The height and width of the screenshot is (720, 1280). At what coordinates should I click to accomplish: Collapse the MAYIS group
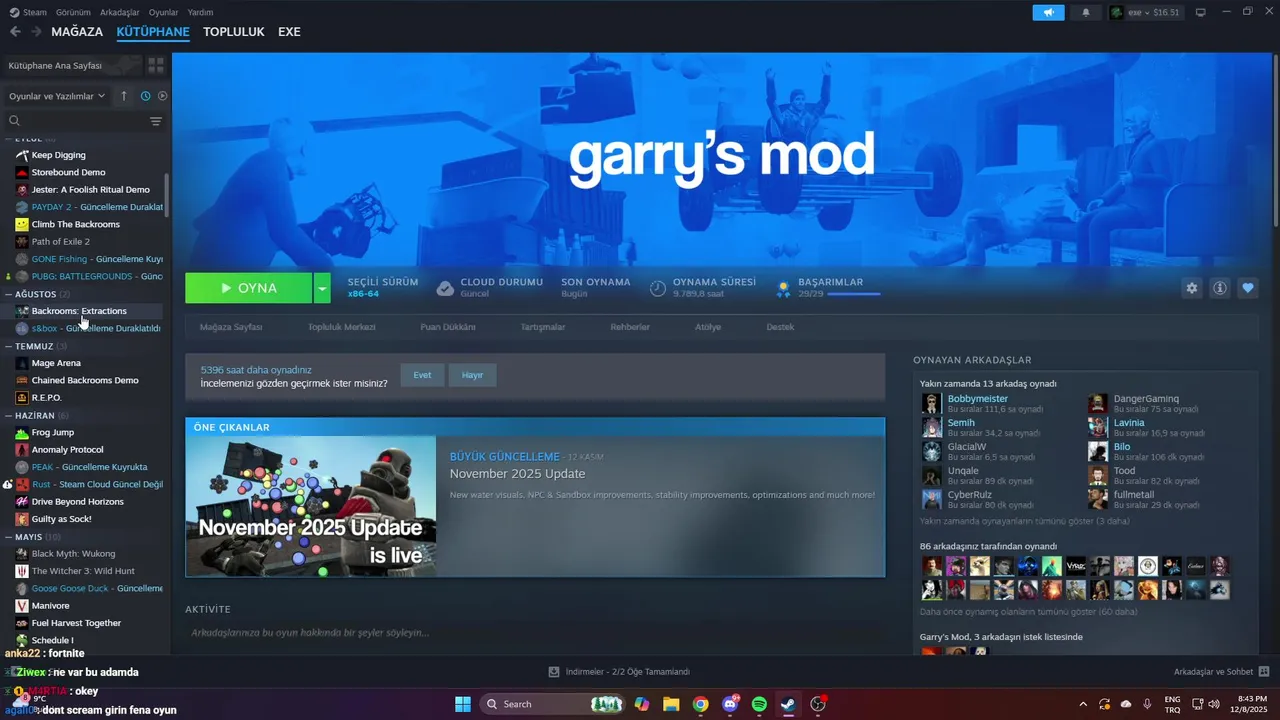coord(9,537)
